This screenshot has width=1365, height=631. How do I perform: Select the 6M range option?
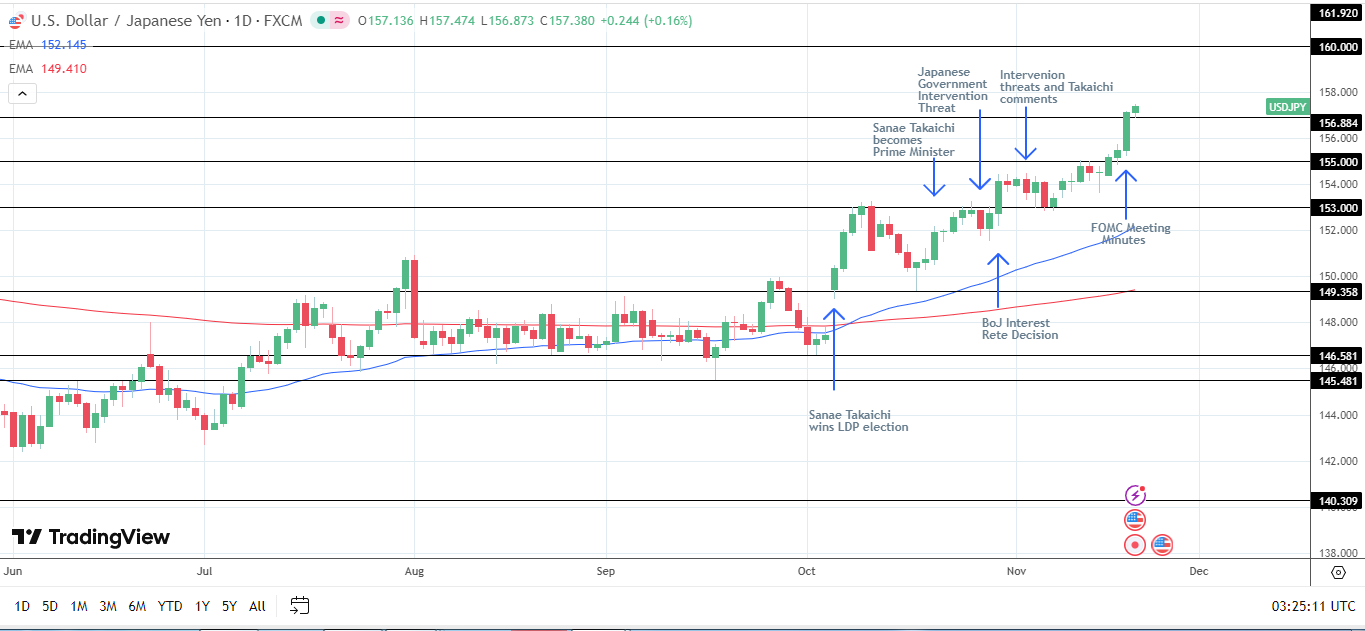(x=138, y=606)
